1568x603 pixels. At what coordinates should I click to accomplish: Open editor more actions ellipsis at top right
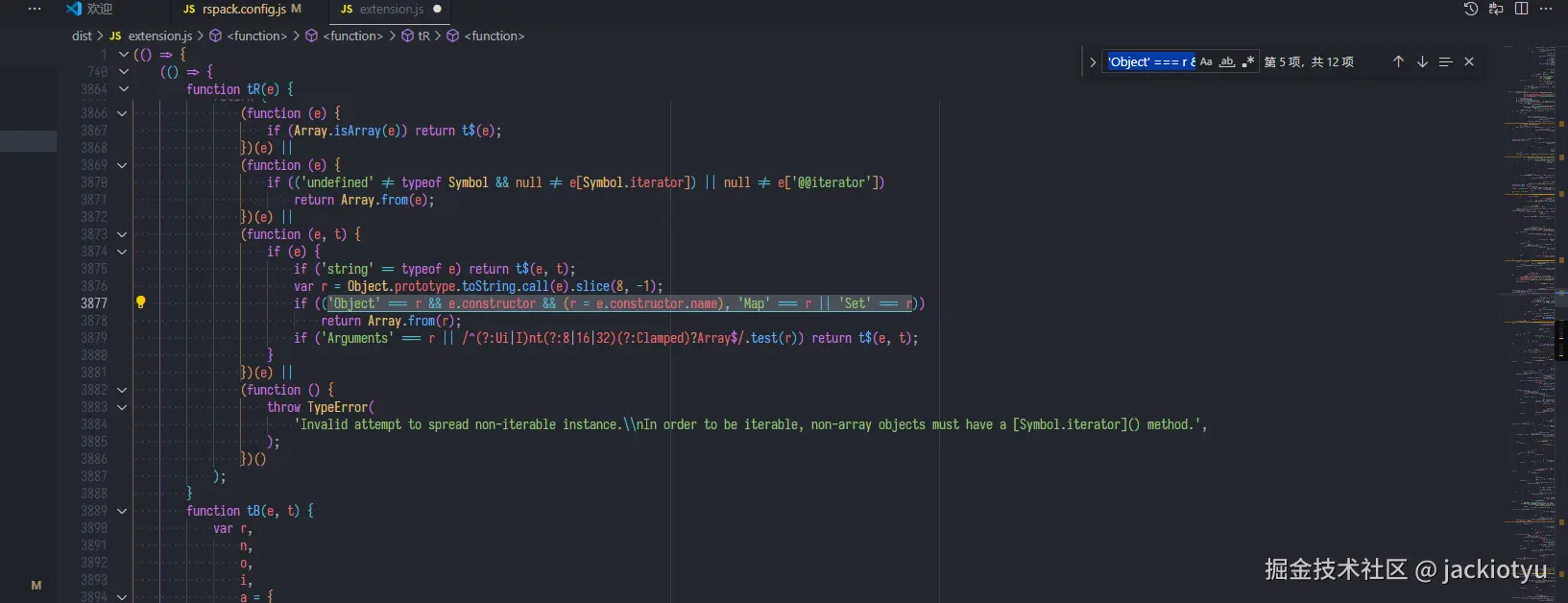point(1546,9)
